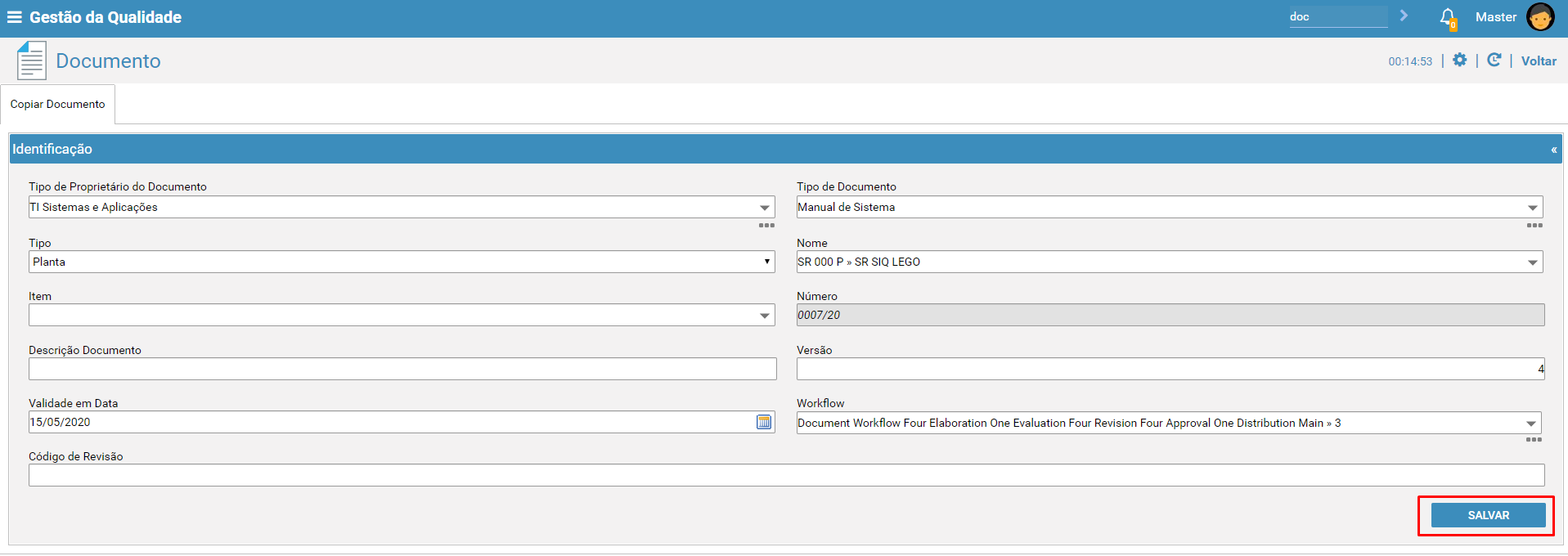Viewport: 1568px width, 556px height.
Task: Expand the Workflow dropdown
Action: click(1531, 424)
